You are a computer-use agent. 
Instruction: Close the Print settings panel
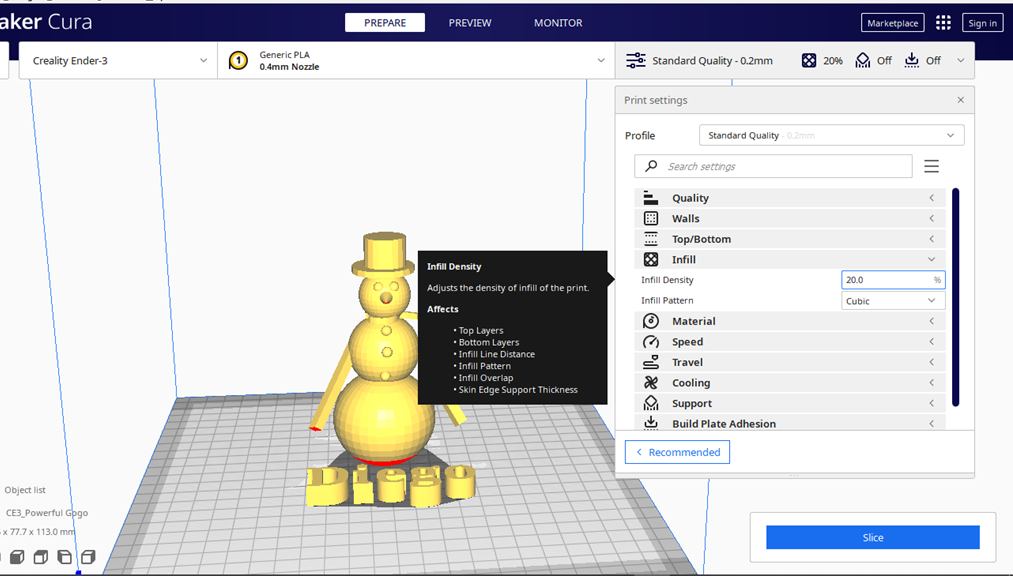pos(961,99)
